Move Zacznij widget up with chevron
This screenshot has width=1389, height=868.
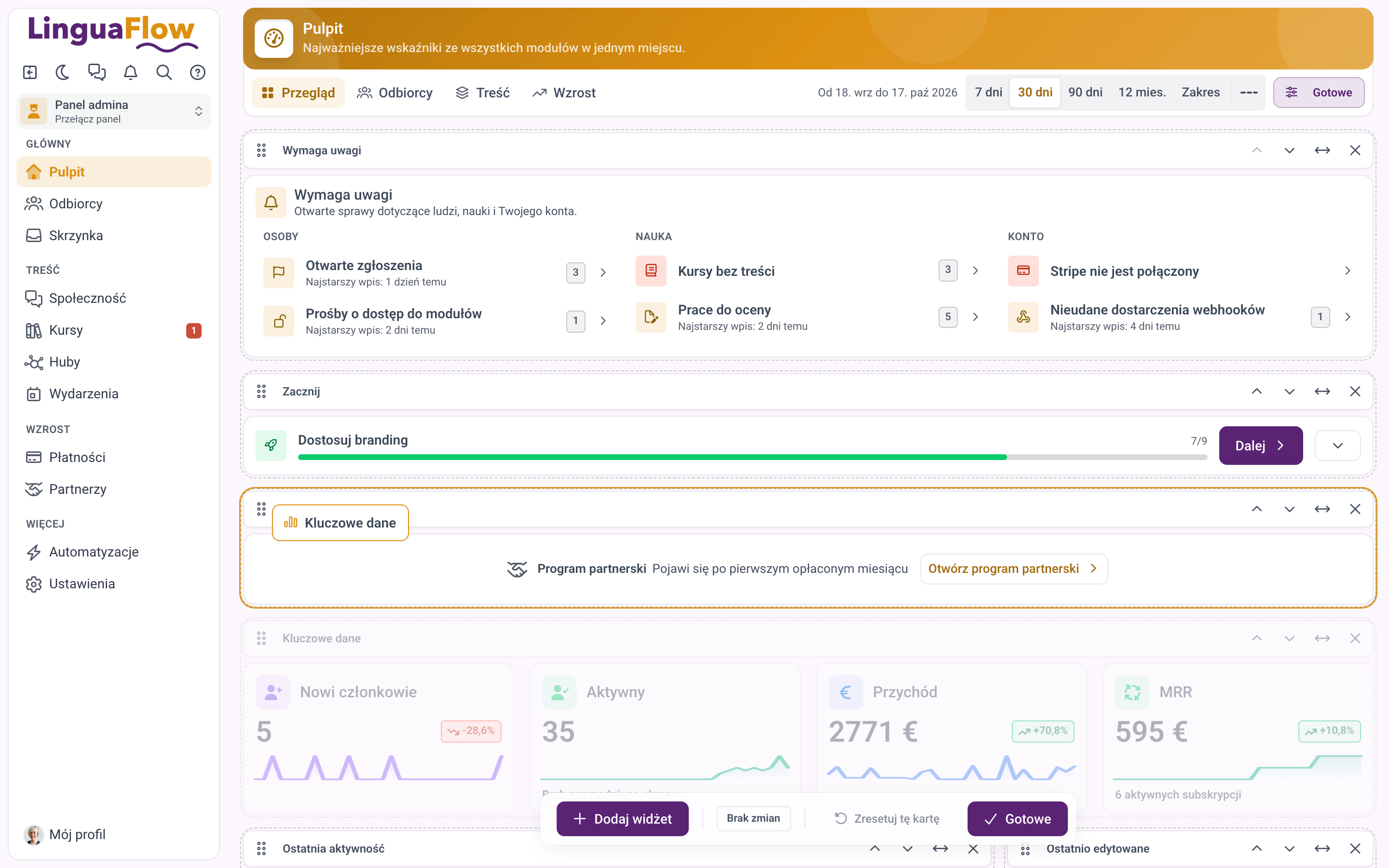pyautogui.click(x=1257, y=392)
